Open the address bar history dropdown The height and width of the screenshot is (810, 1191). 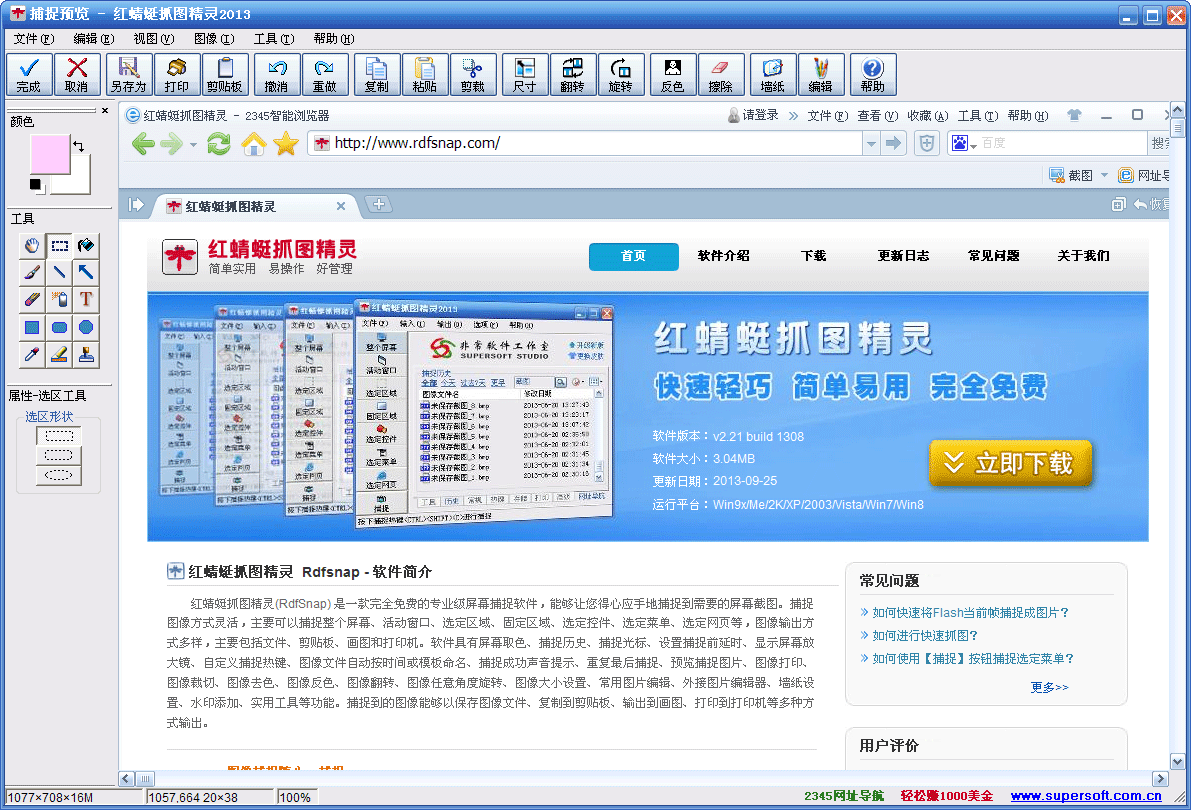pyautogui.click(x=870, y=143)
